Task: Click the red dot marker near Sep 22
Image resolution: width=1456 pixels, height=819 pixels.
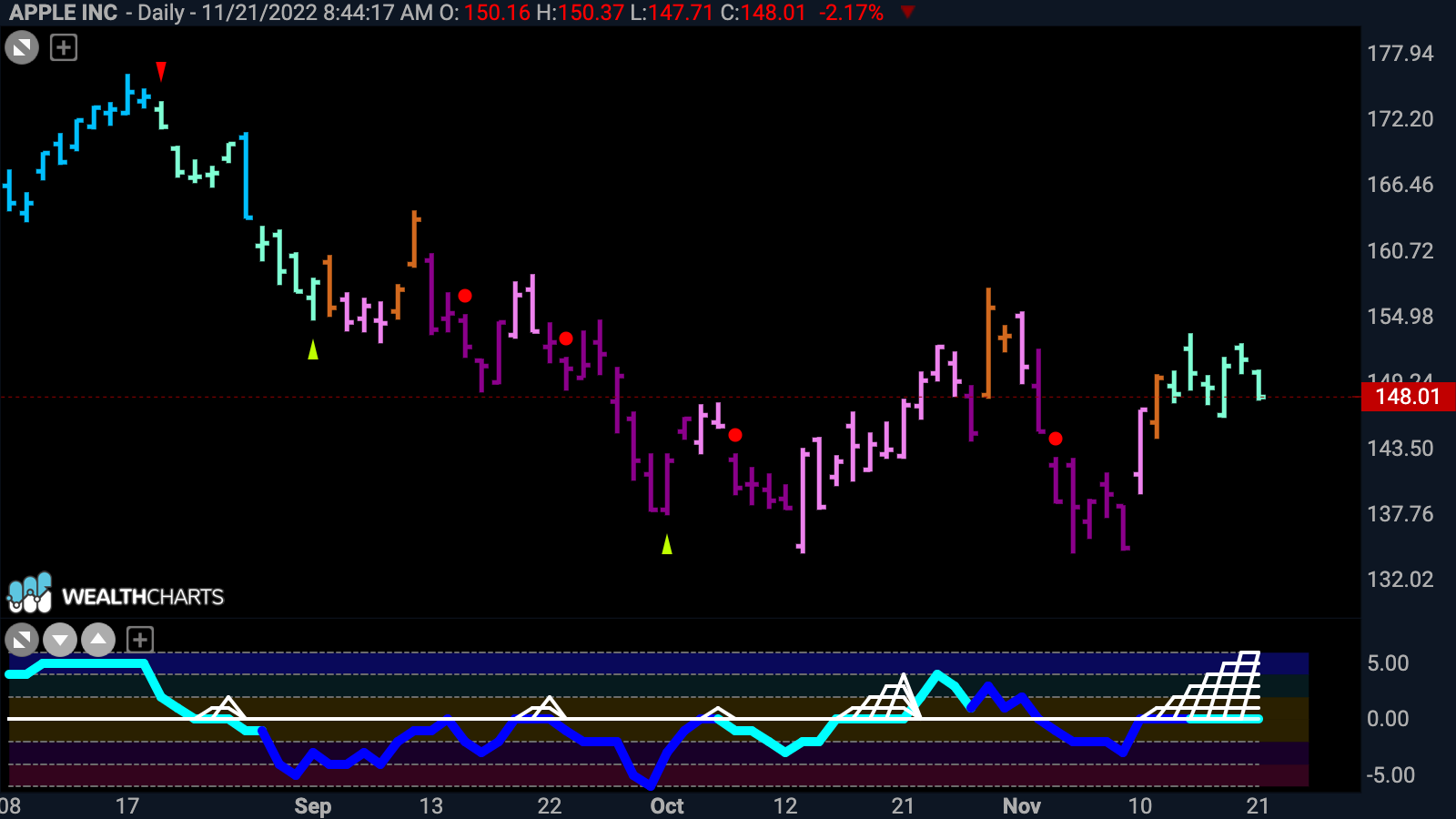Action: pyautogui.click(x=566, y=339)
